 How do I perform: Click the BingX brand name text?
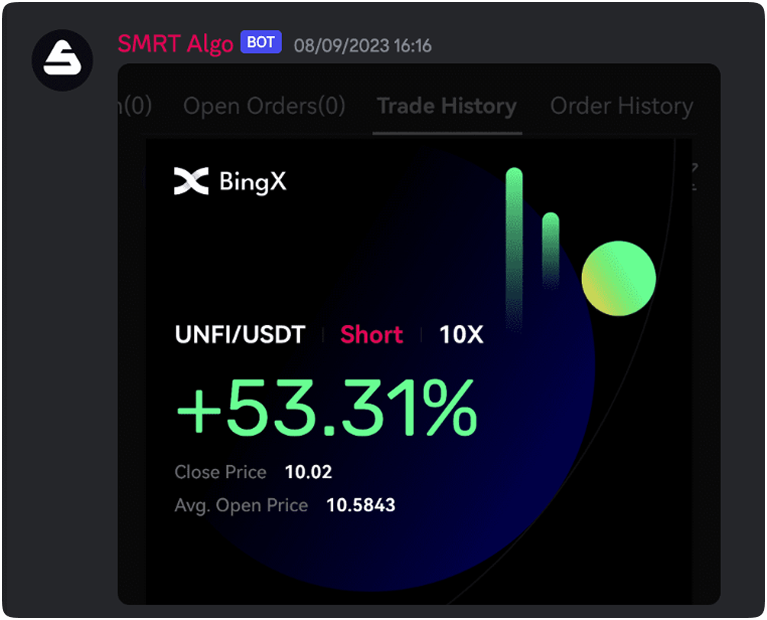pyautogui.click(x=252, y=182)
